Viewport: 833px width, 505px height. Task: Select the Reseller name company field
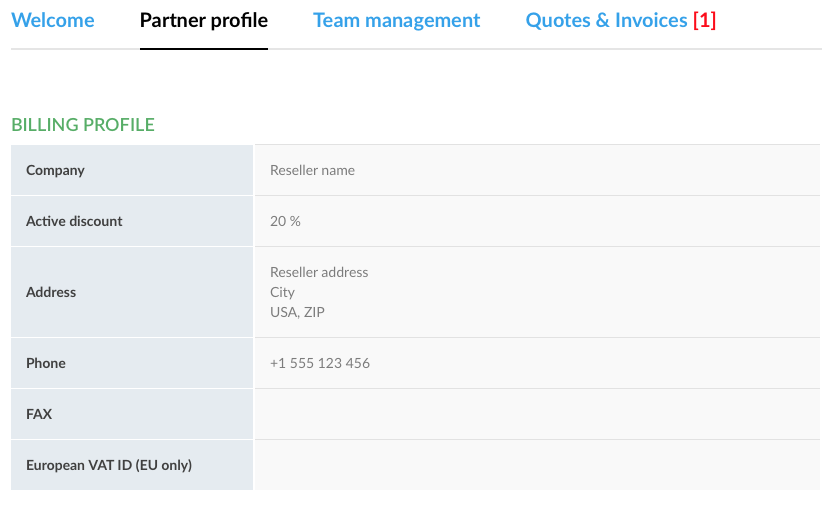coord(312,170)
